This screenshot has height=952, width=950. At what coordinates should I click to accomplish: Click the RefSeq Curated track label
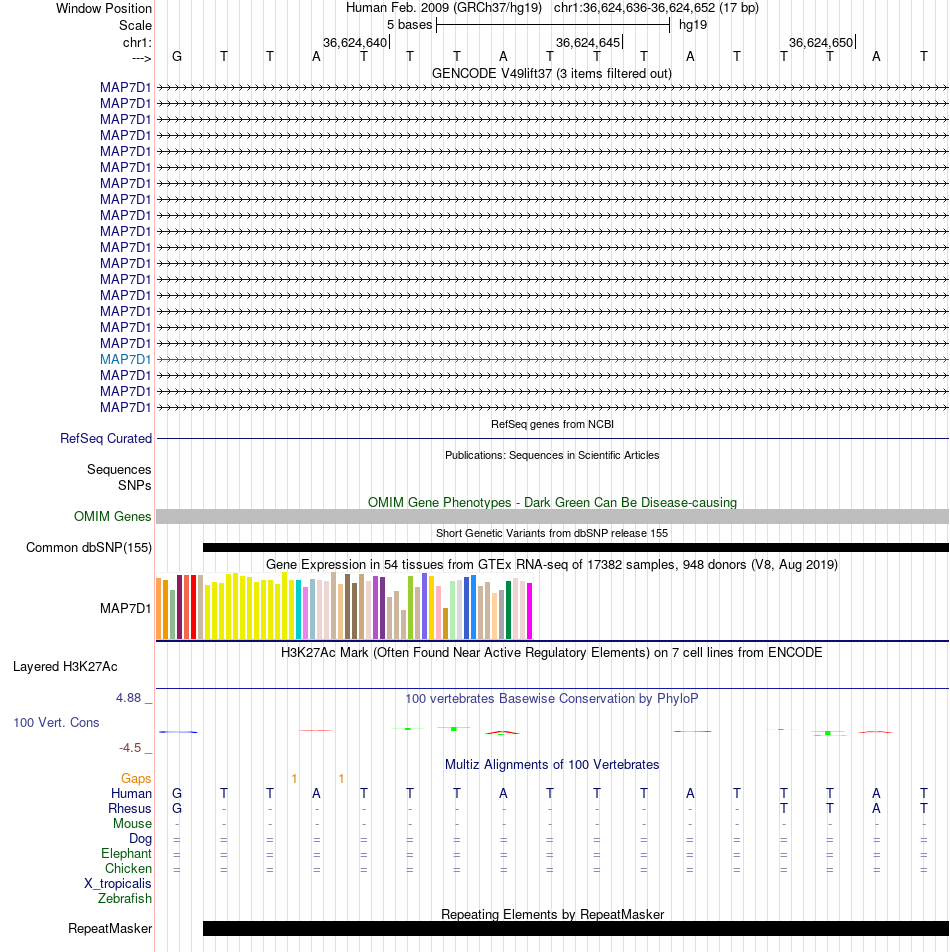click(106, 438)
